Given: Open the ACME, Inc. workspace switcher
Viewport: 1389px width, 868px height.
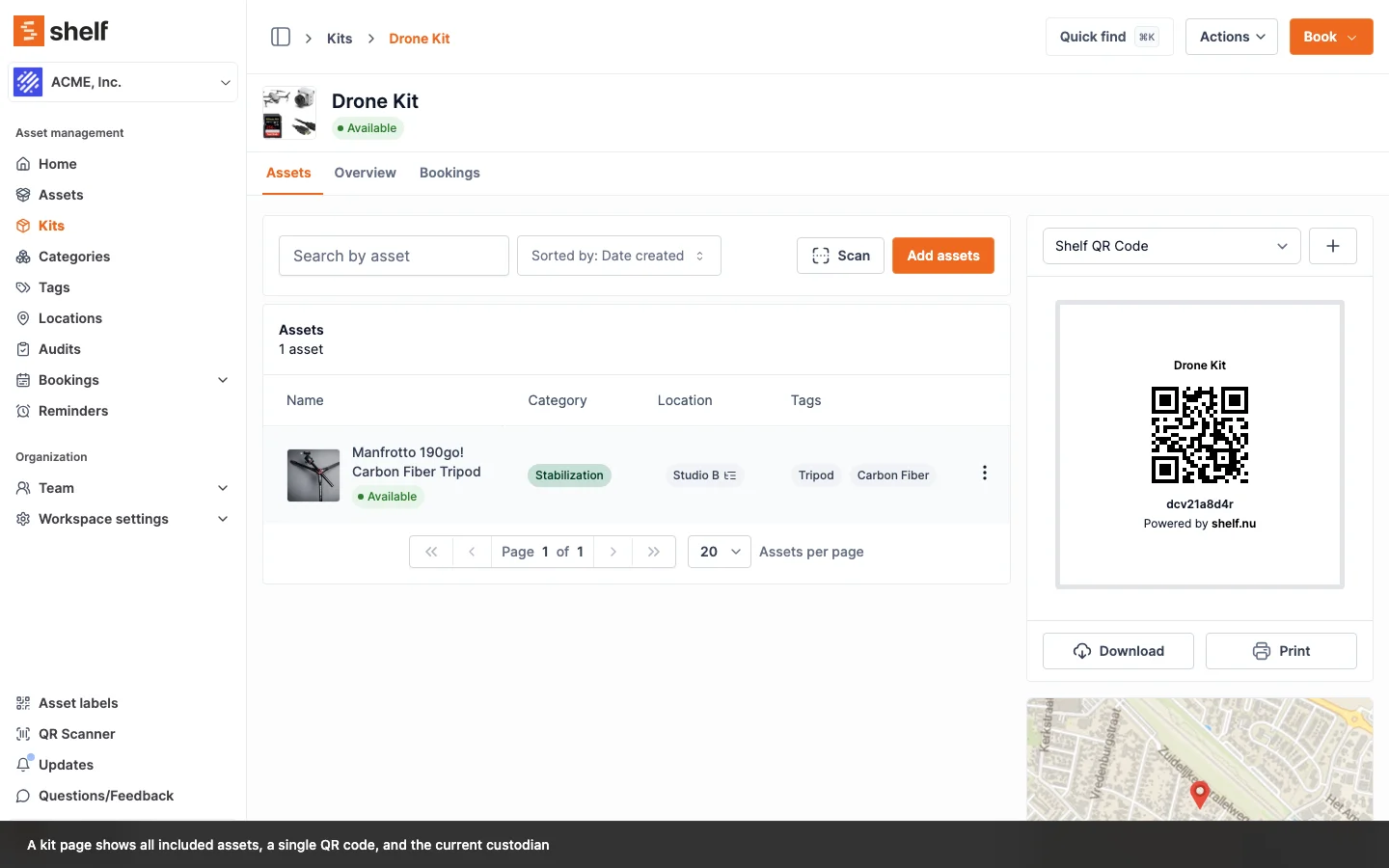Looking at the screenshot, I should [x=123, y=82].
